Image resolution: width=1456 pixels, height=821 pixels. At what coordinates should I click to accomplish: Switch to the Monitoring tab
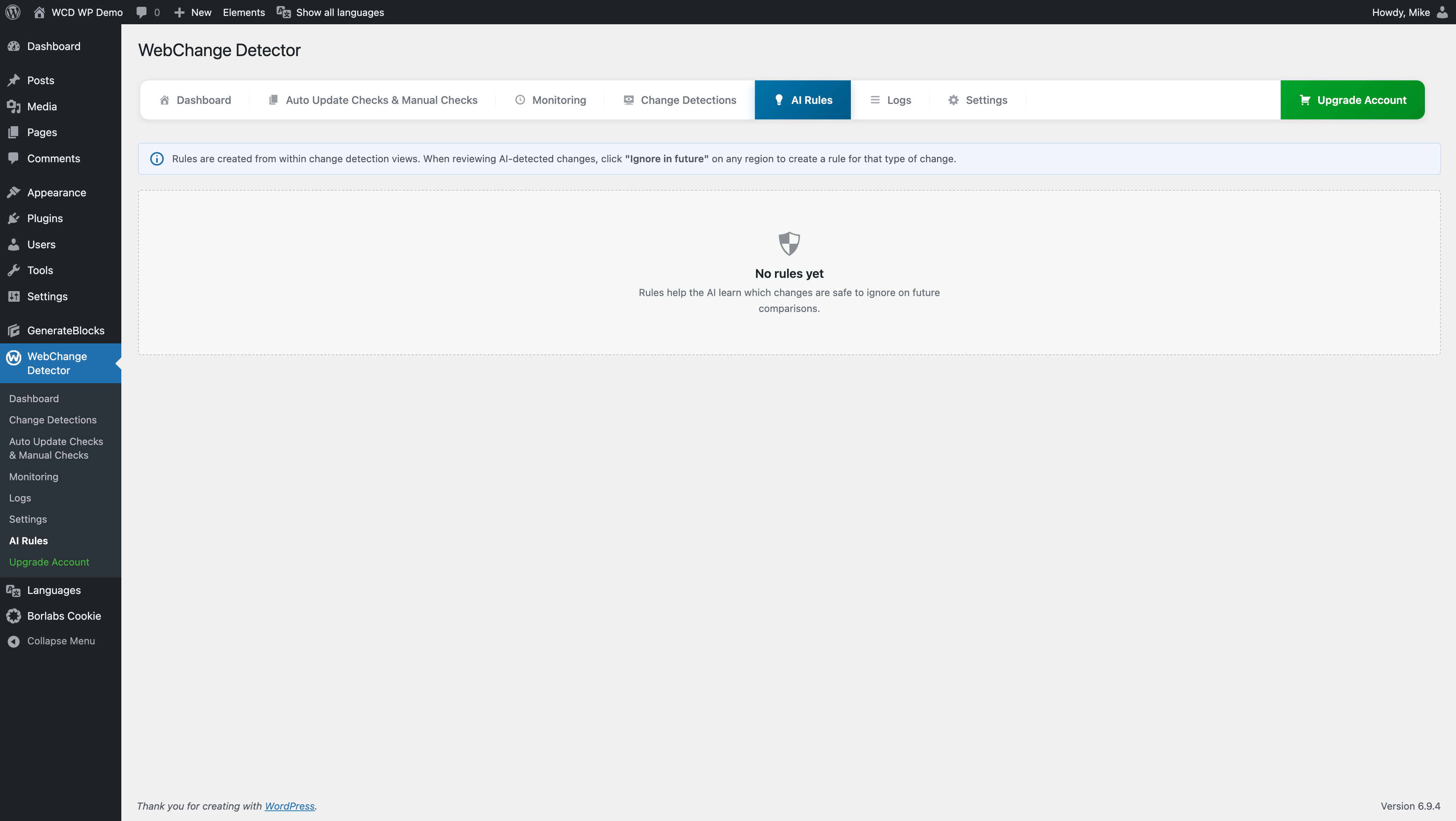coord(550,100)
